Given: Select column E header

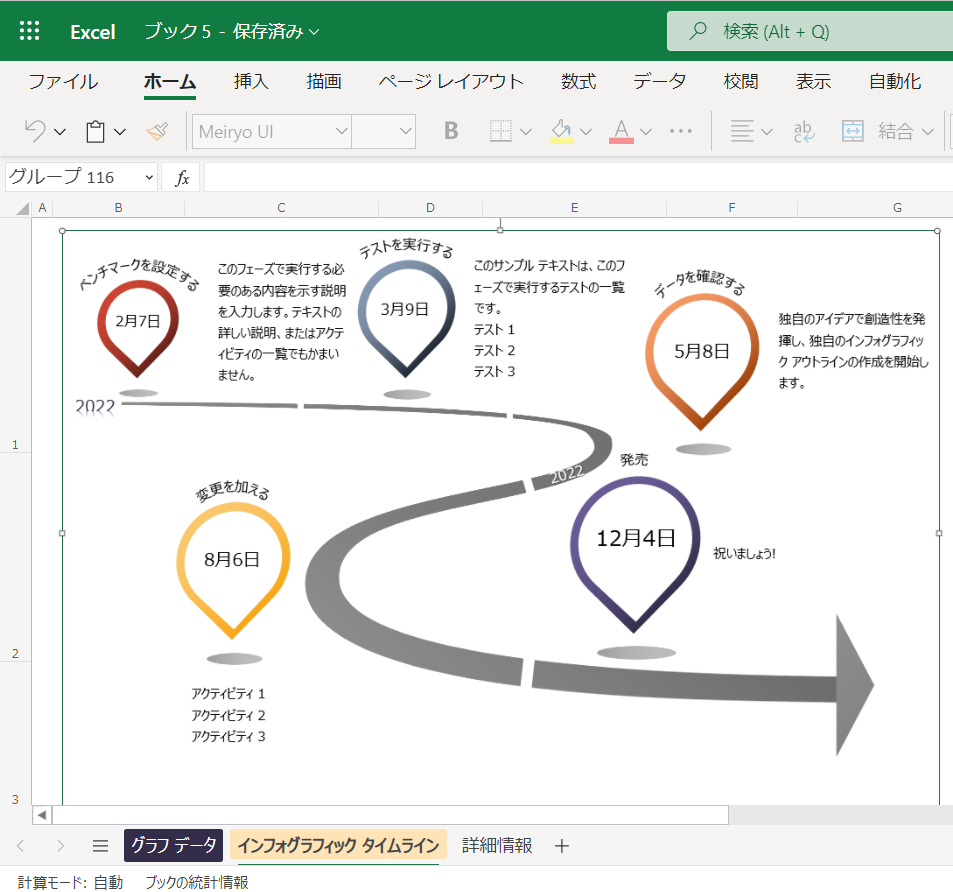Looking at the screenshot, I should click(574, 208).
